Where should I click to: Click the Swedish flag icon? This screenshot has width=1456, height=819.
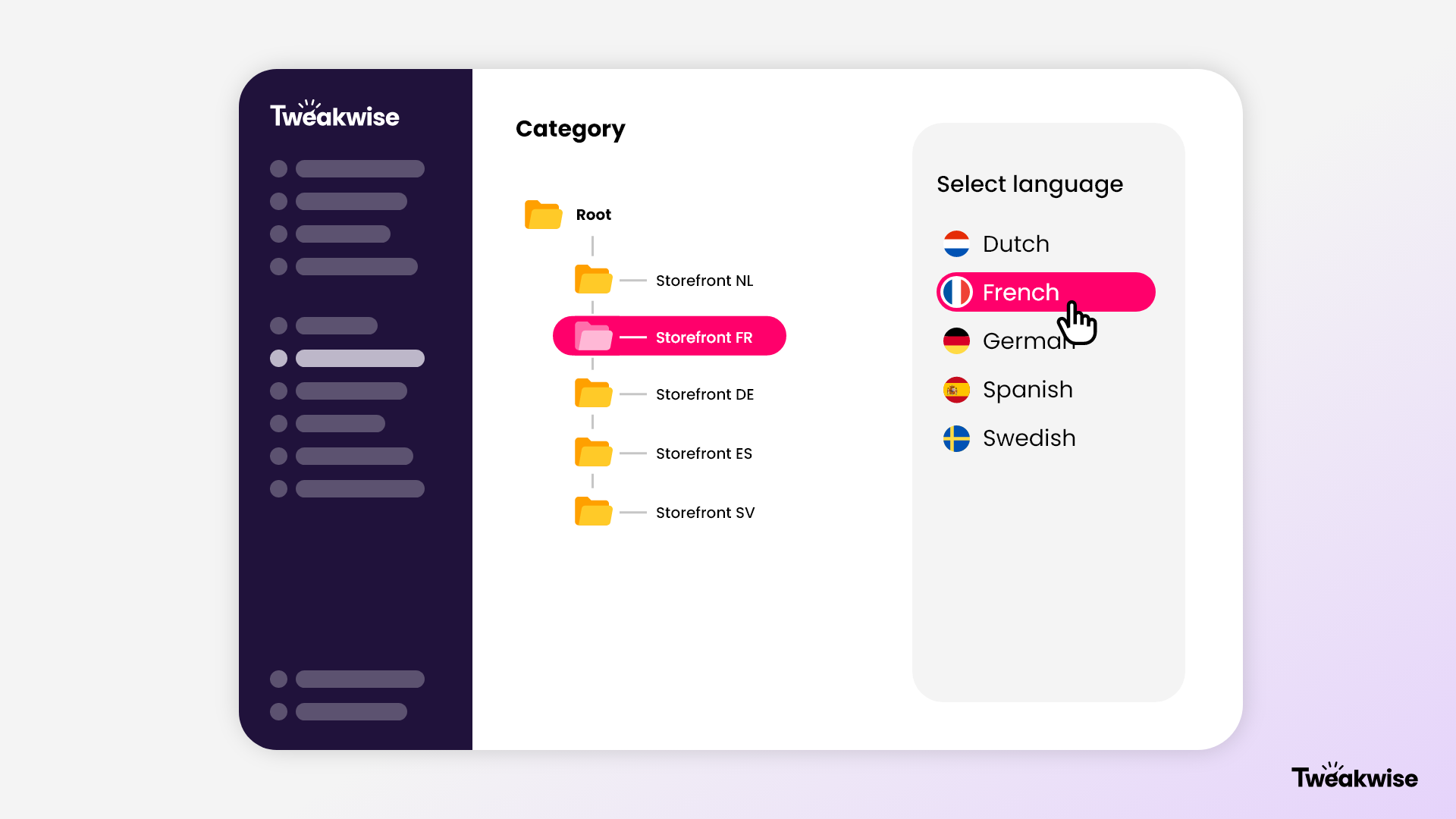(x=956, y=438)
